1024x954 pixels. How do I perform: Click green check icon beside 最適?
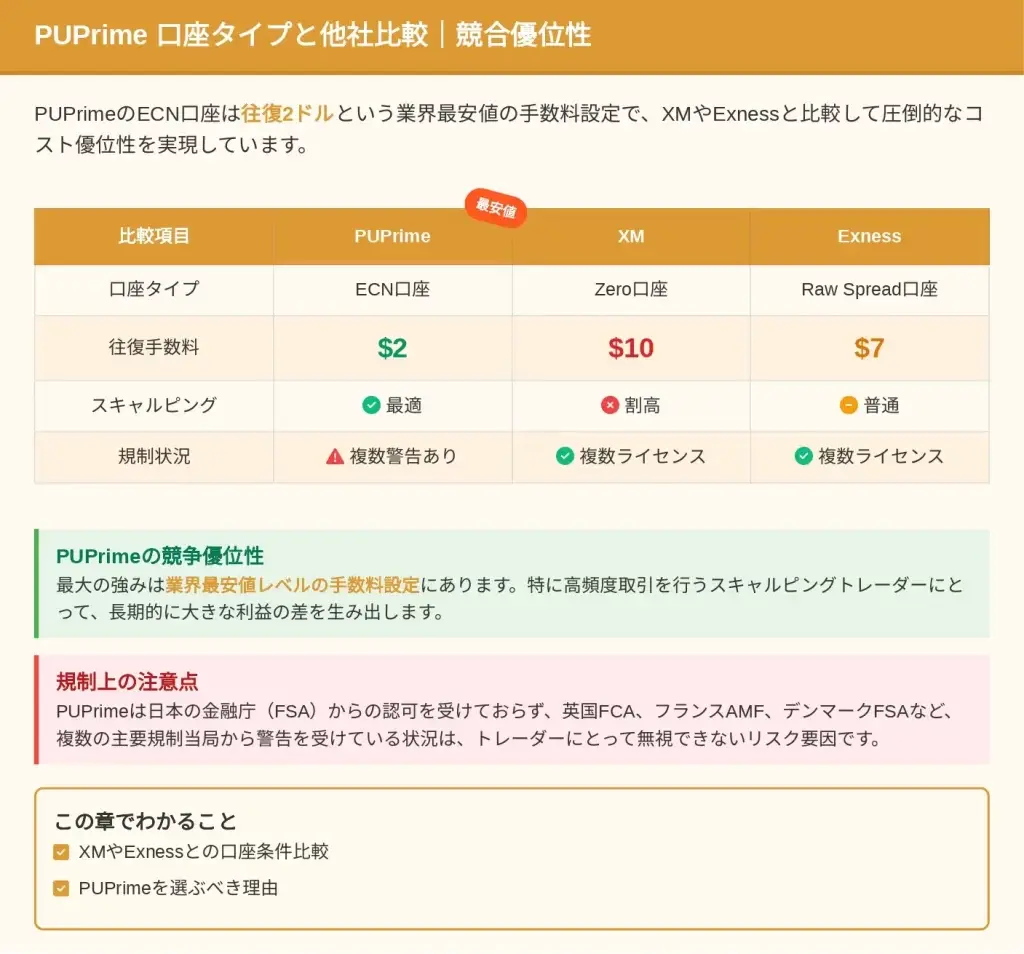[x=371, y=405]
